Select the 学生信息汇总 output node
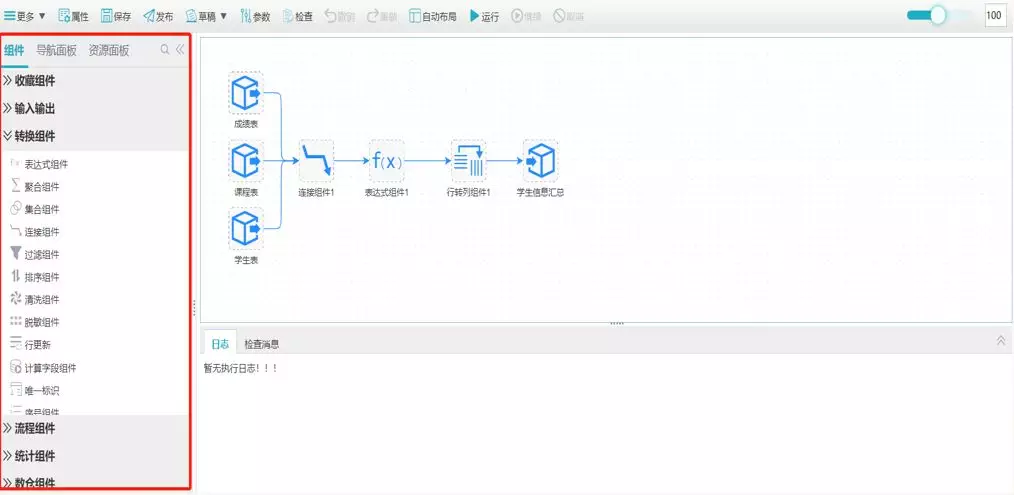 [x=540, y=160]
